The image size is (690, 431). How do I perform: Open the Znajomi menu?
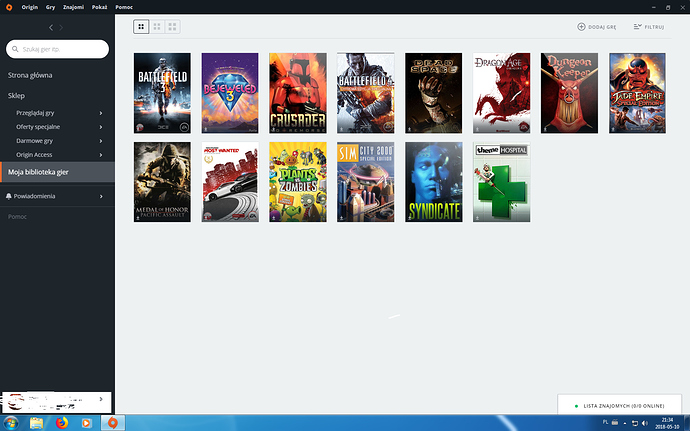click(73, 7)
